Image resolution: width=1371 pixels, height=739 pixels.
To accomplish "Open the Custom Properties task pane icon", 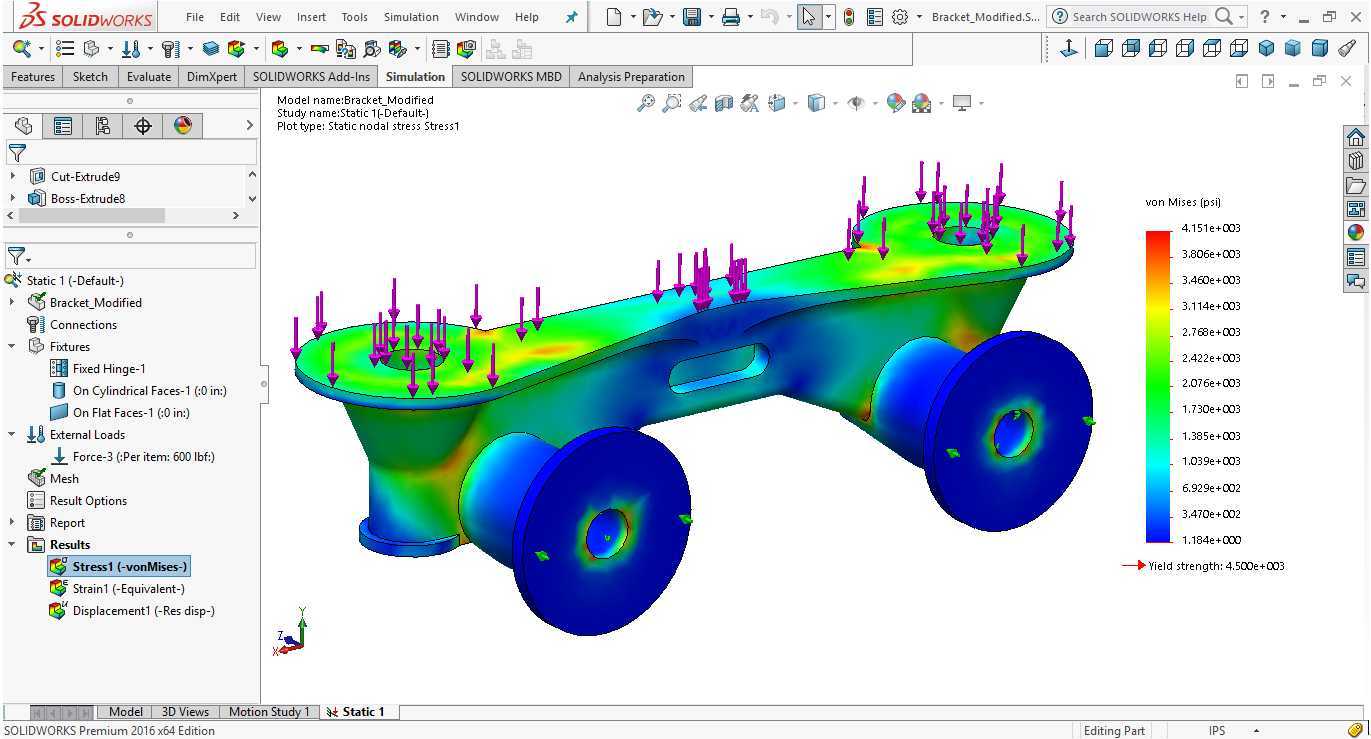I will click(1356, 257).
